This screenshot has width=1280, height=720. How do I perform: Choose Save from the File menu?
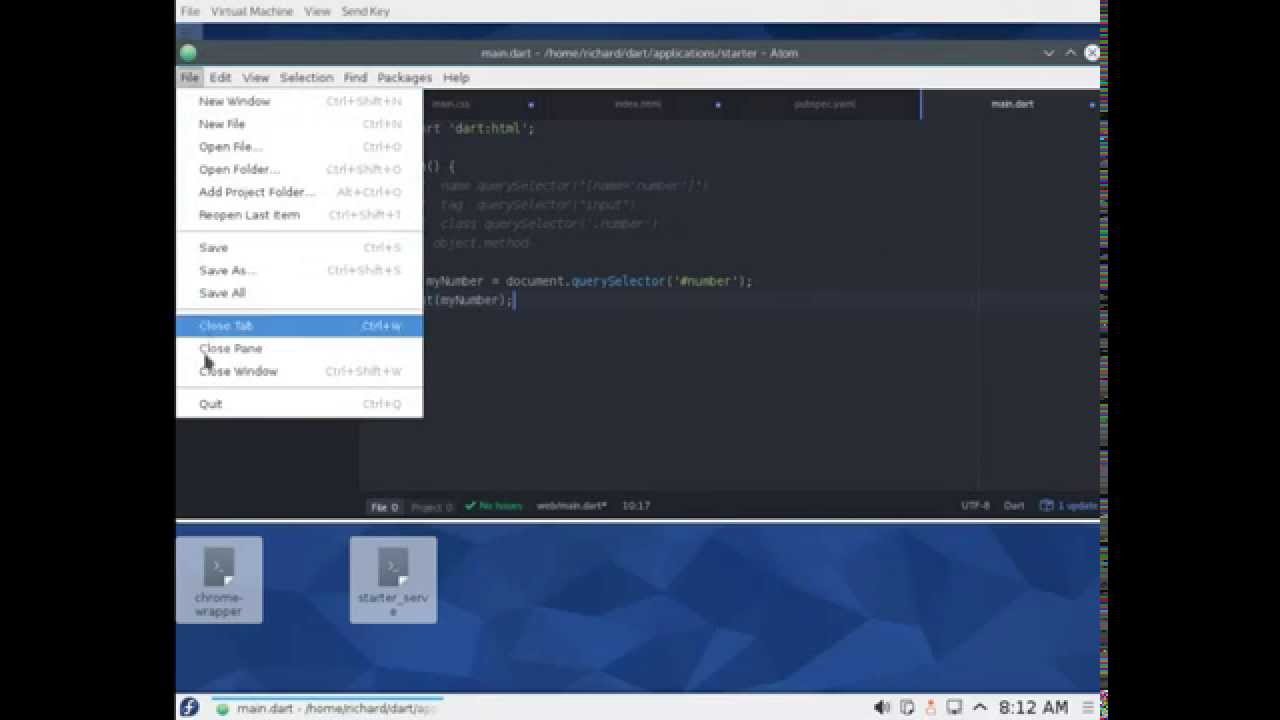pos(299,247)
